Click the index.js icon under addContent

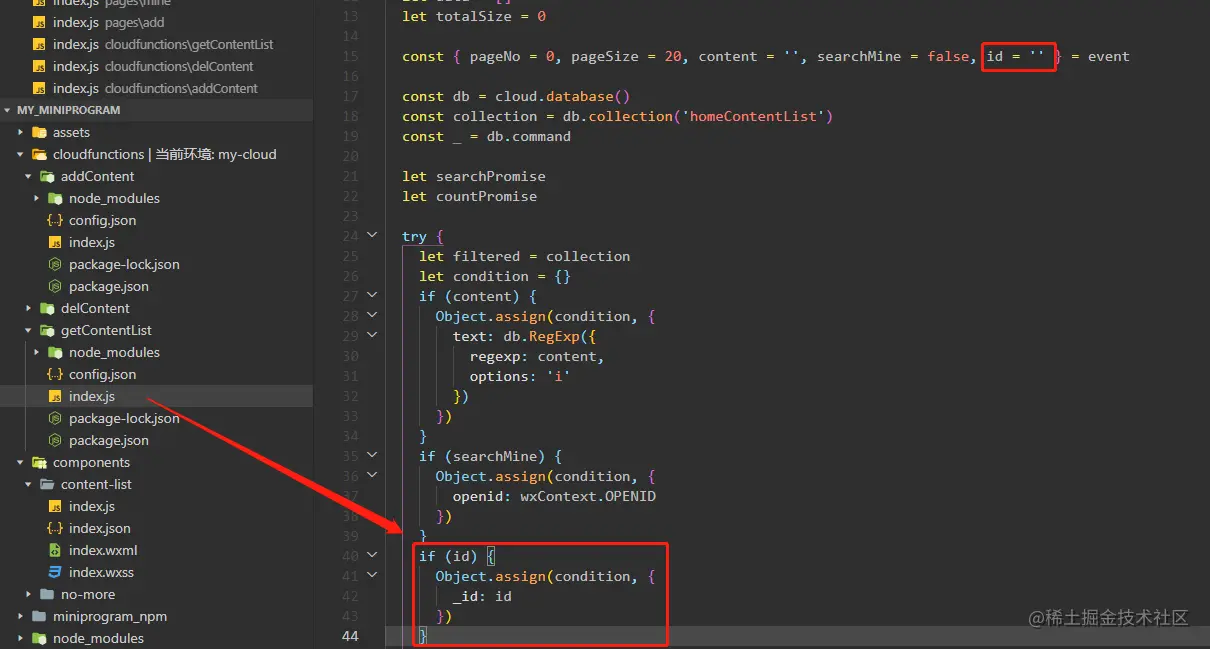click(55, 242)
